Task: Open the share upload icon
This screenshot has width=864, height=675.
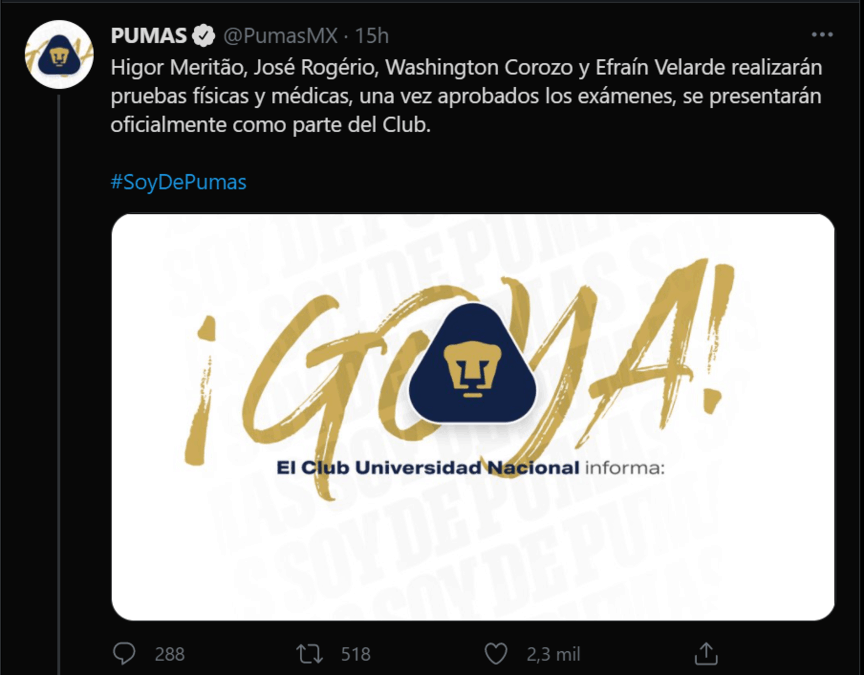Action: 705,654
